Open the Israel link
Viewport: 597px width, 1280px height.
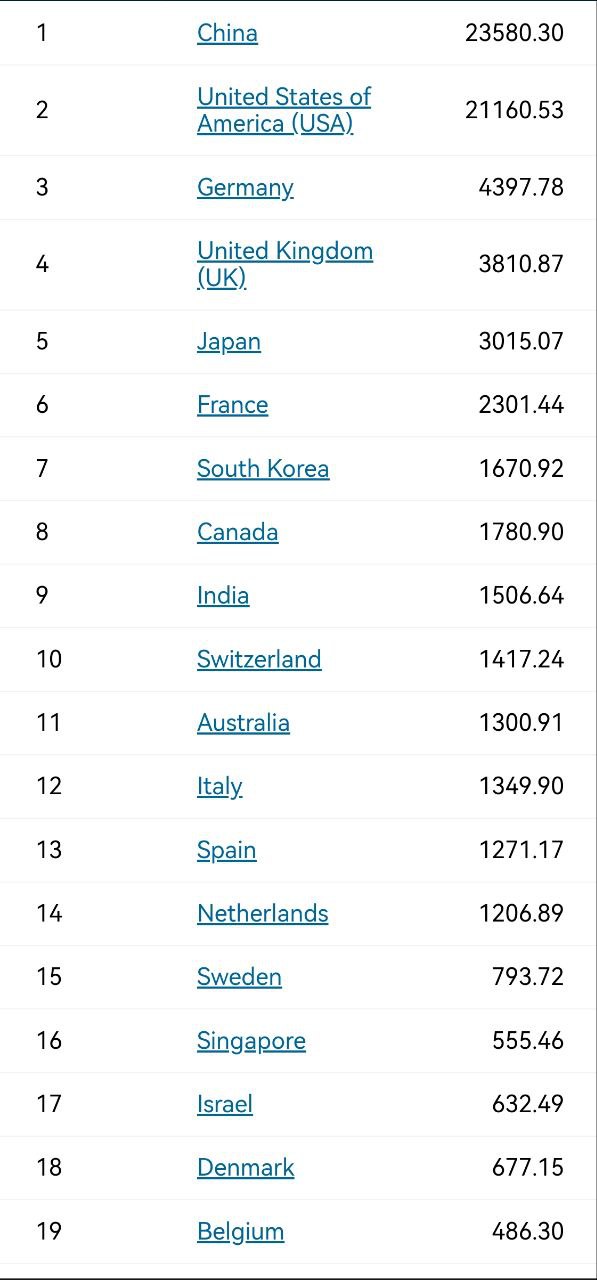(x=224, y=1104)
